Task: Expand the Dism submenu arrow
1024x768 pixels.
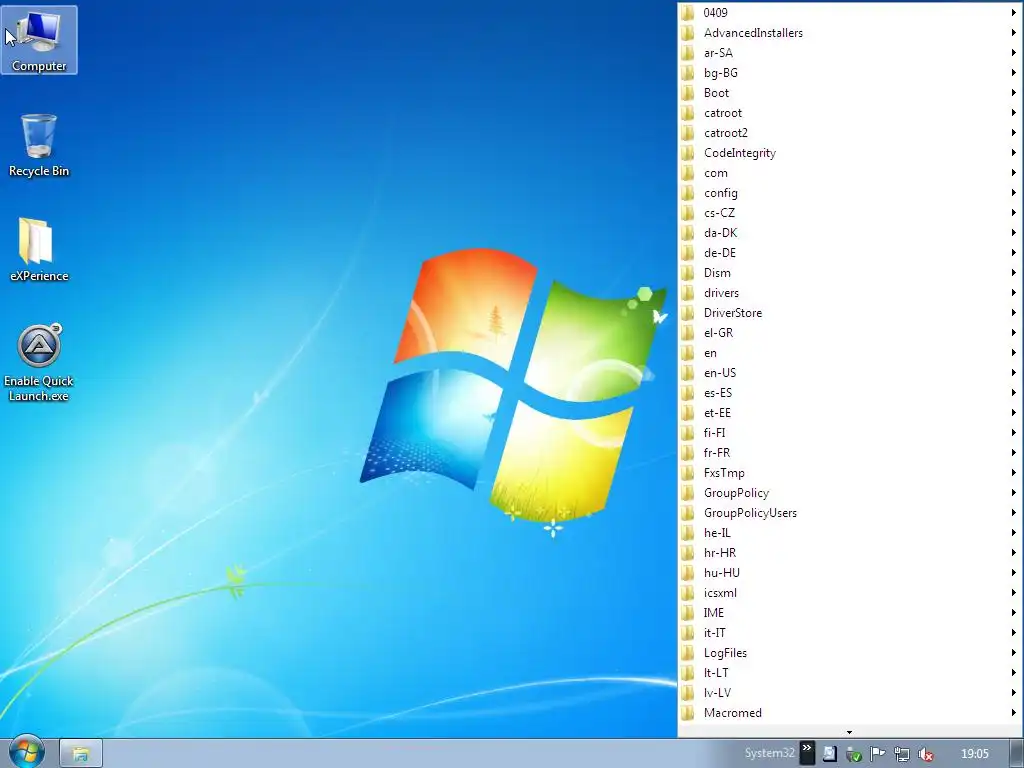Action: click(1014, 273)
